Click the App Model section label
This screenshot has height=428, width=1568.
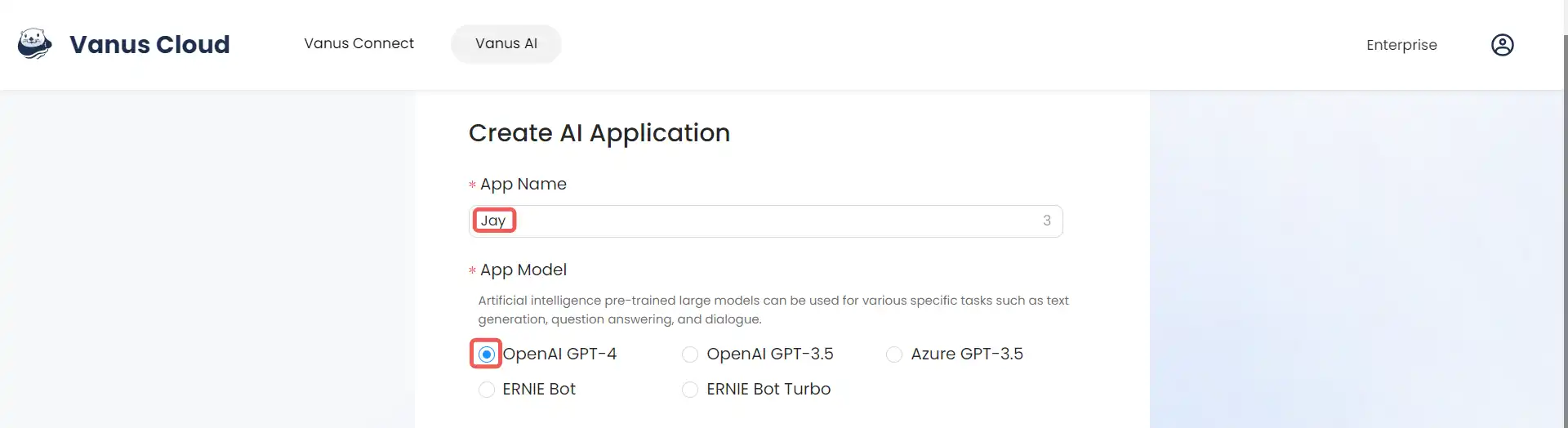coord(523,270)
